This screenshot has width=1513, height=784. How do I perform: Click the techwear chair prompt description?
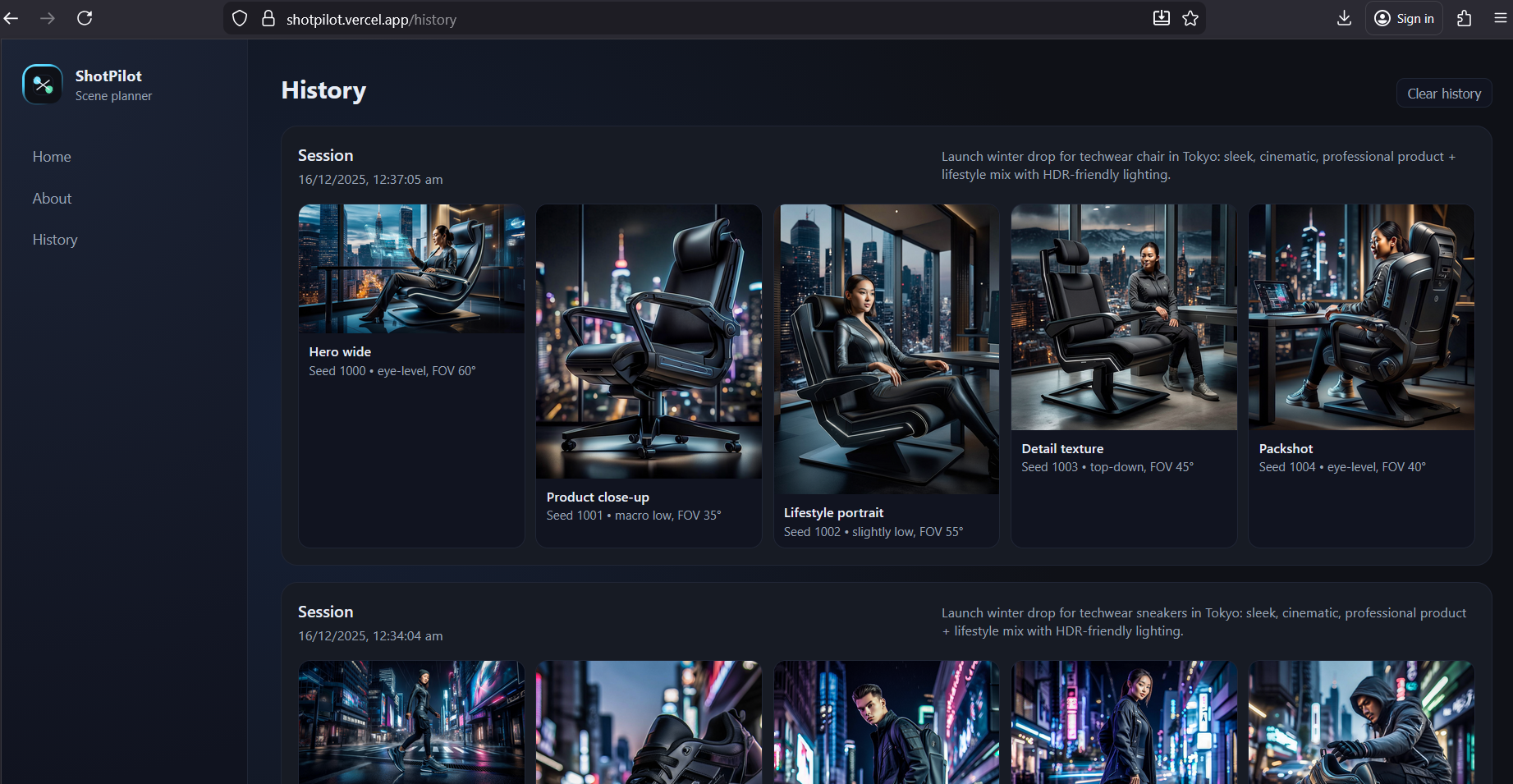(x=1199, y=166)
